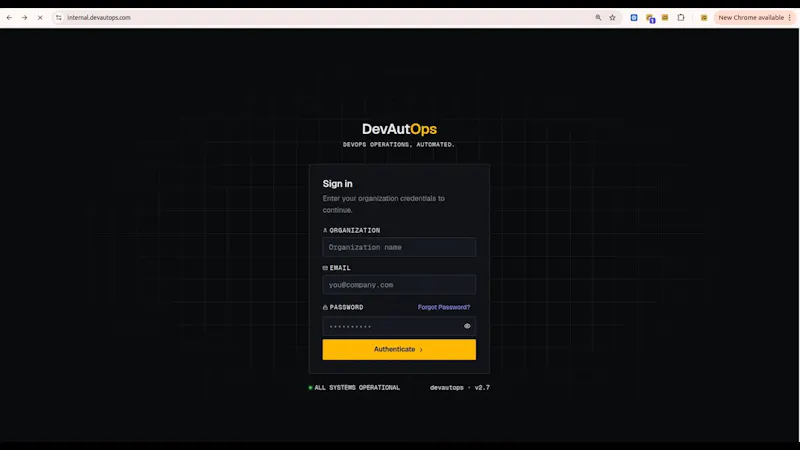
Task: Click the New Chrome available update button
Action: pos(751,17)
